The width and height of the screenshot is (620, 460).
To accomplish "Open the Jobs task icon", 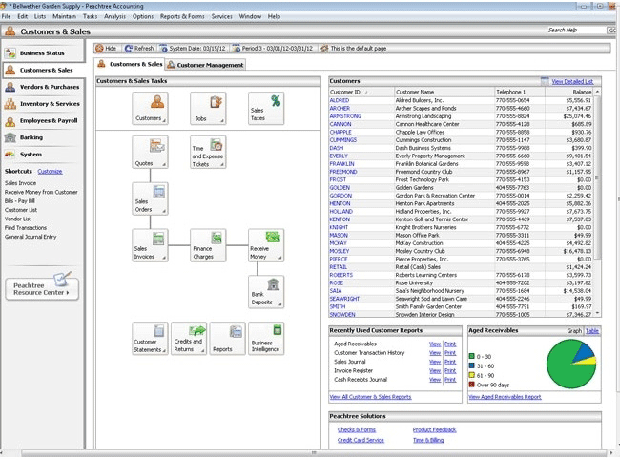I will (x=208, y=108).
